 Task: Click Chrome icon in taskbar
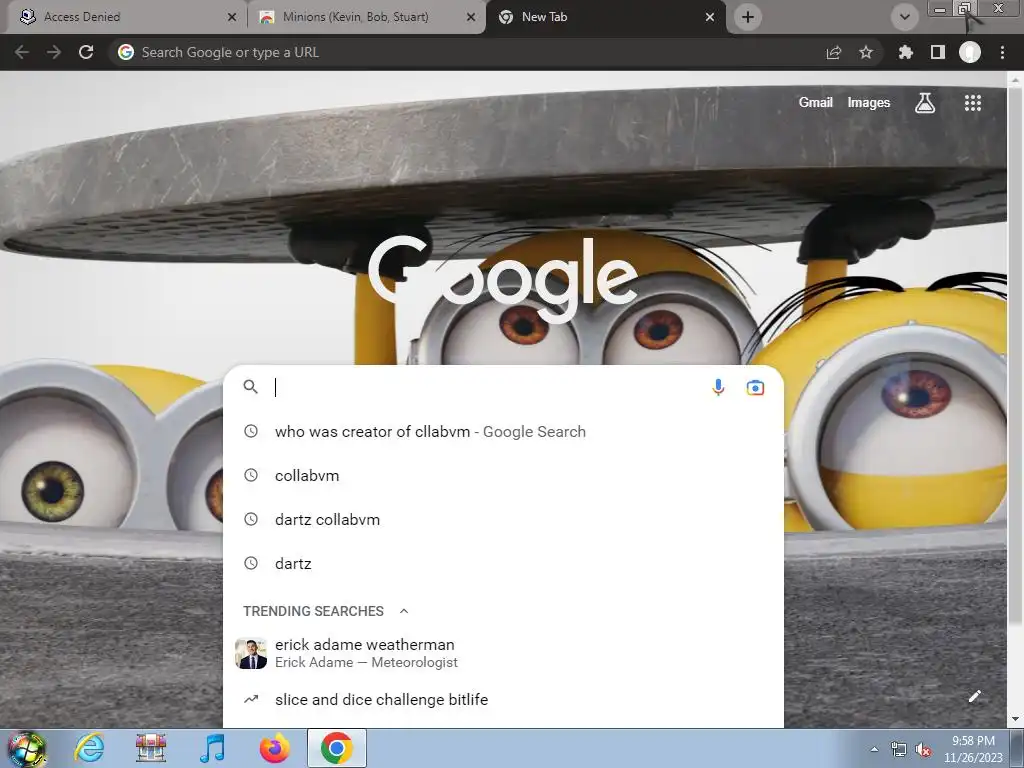coord(336,748)
